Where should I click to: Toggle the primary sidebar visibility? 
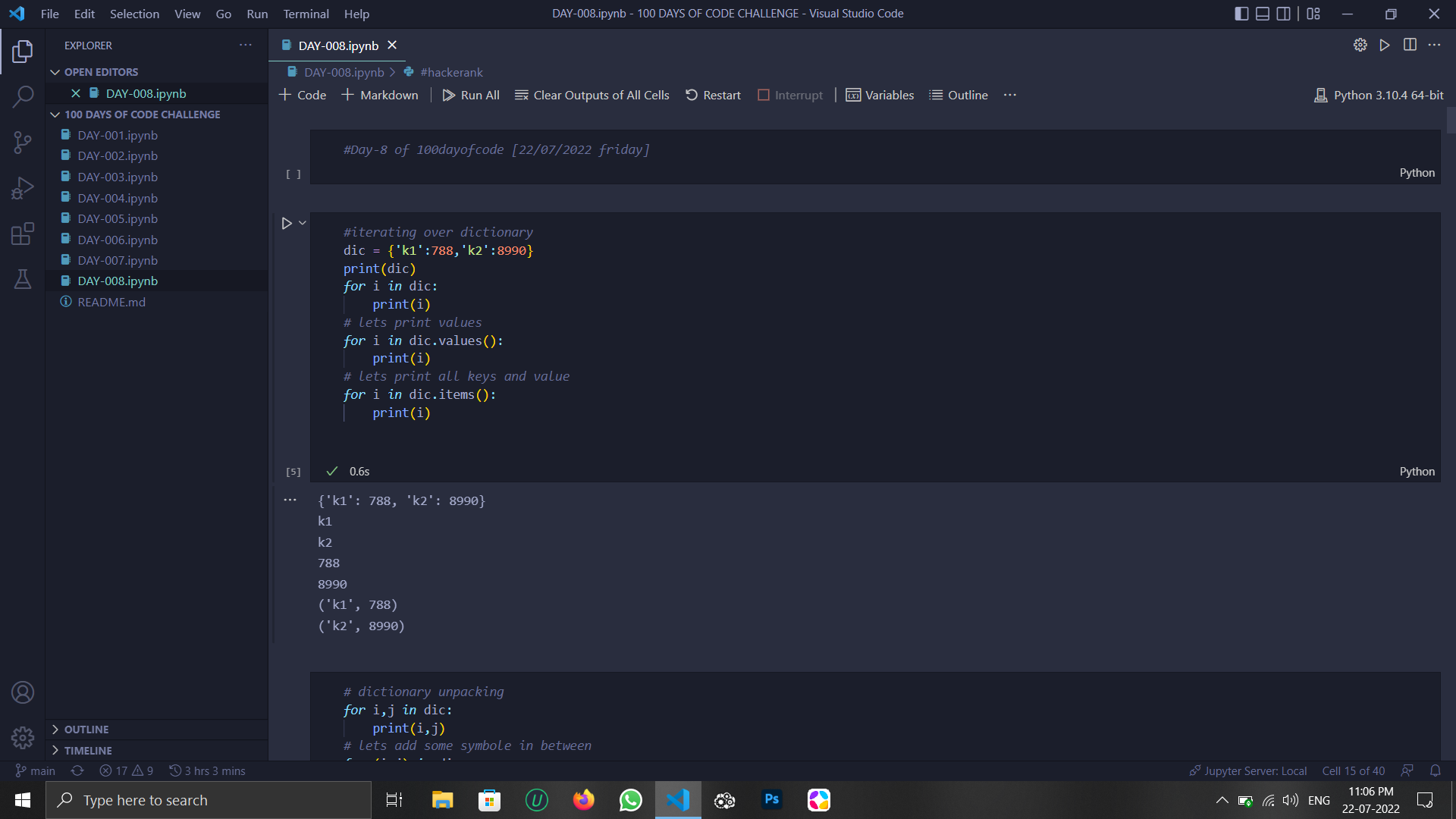point(1241,13)
